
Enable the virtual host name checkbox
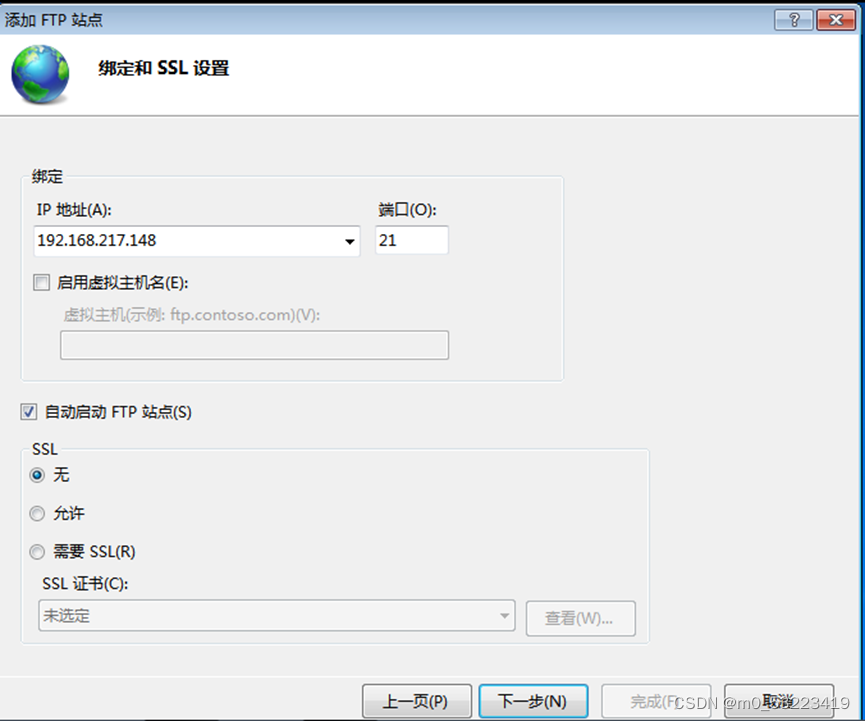coord(41,282)
